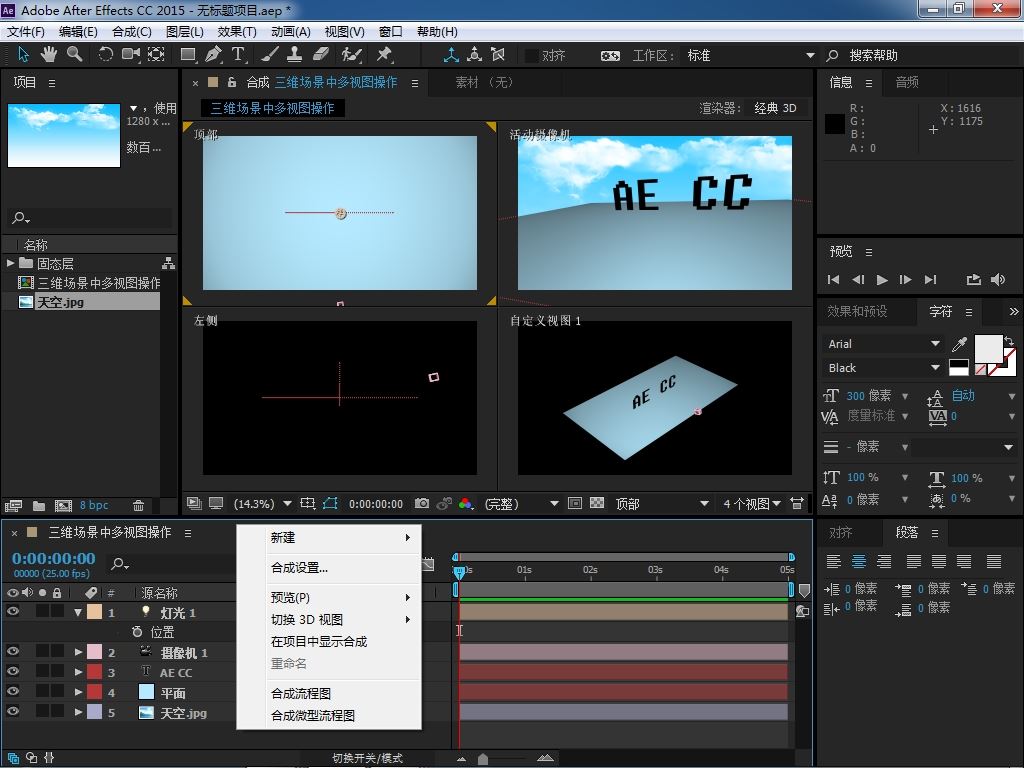Viewport: 1024px width, 768px height.
Task: Click 切换开关/模式 button
Action: point(368,758)
